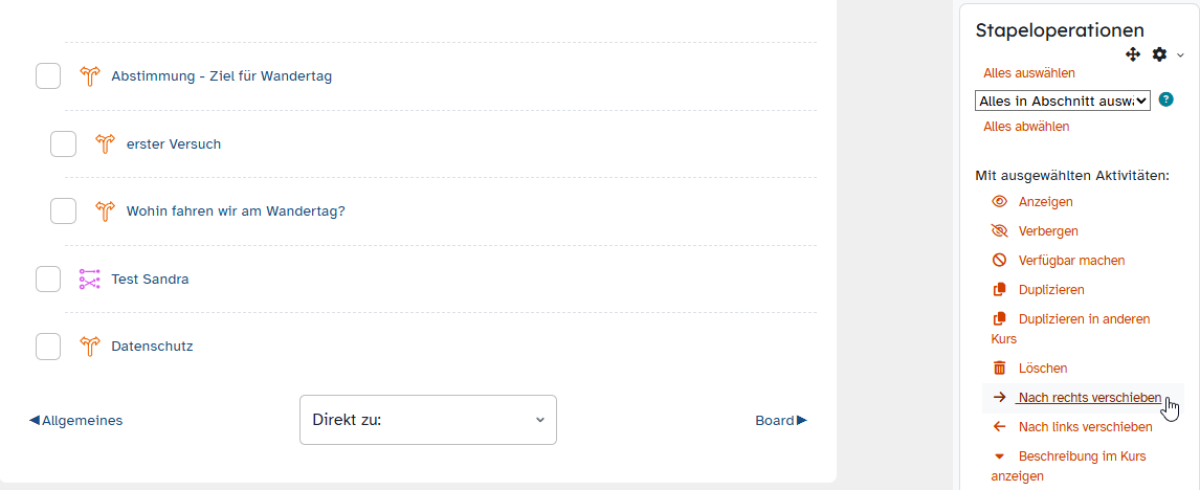The height and width of the screenshot is (490, 1200).
Task: Open the Direkt zu dropdown
Action: [x=428, y=420]
